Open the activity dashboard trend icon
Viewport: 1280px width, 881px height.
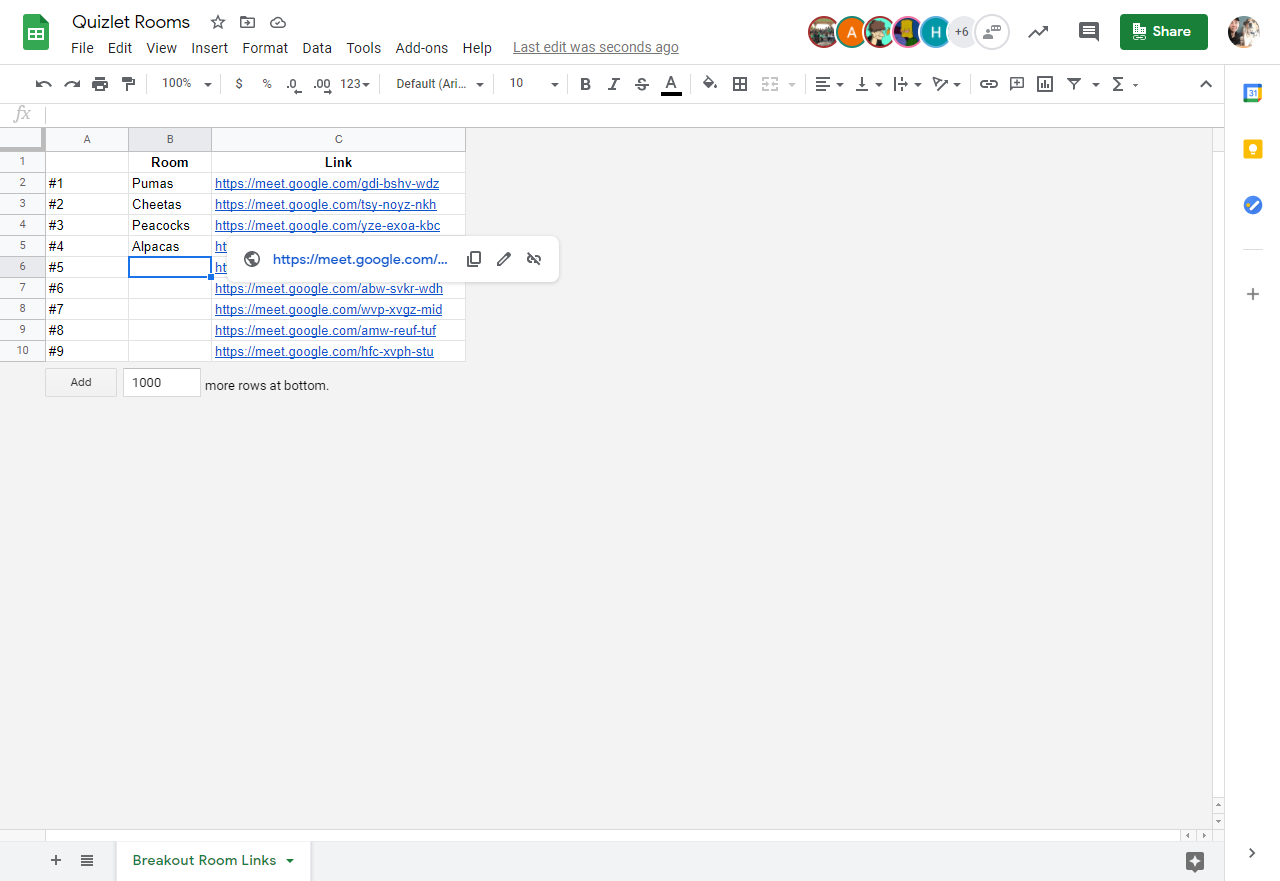tap(1038, 31)
